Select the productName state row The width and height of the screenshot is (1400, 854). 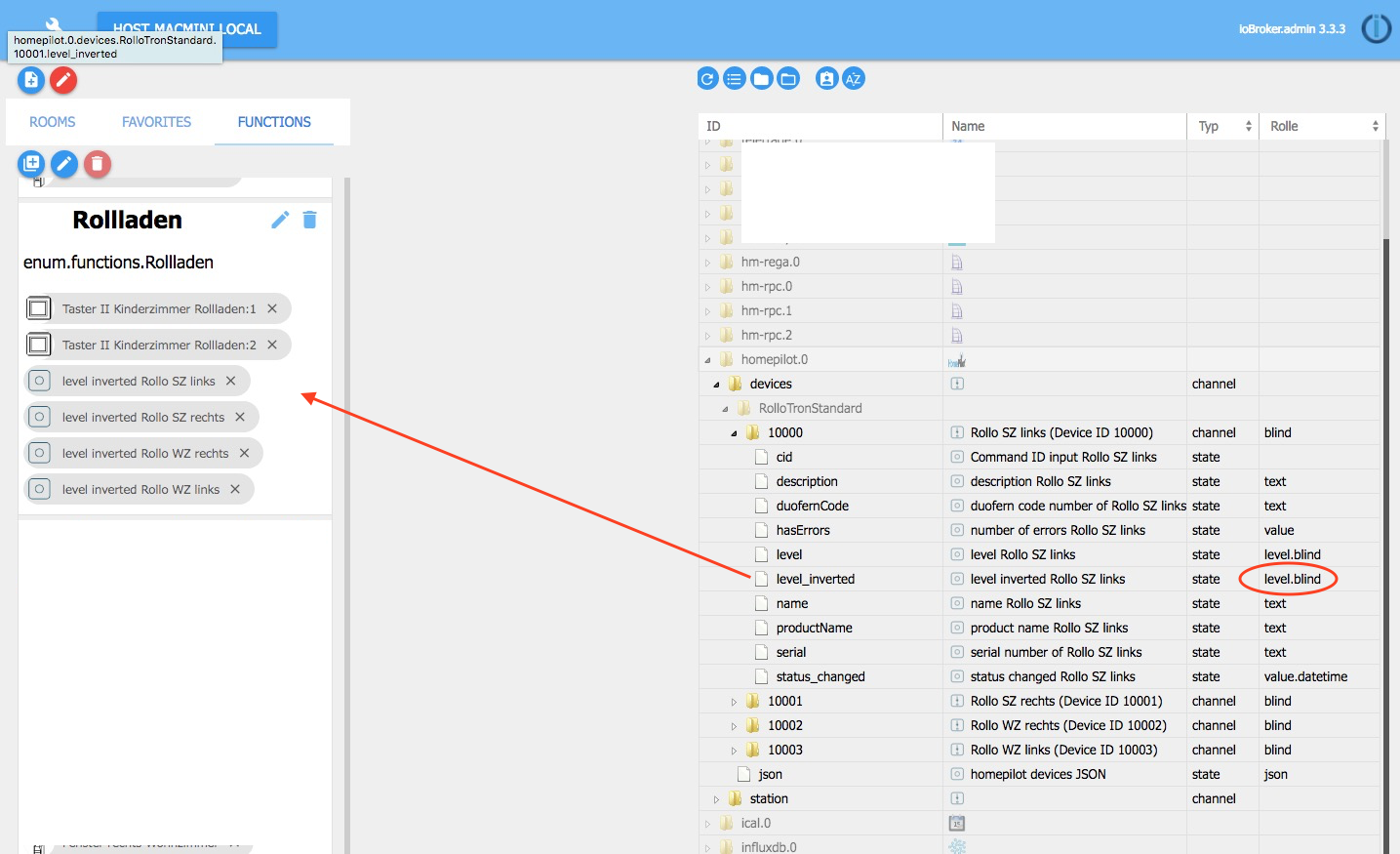click(1041, 628)
